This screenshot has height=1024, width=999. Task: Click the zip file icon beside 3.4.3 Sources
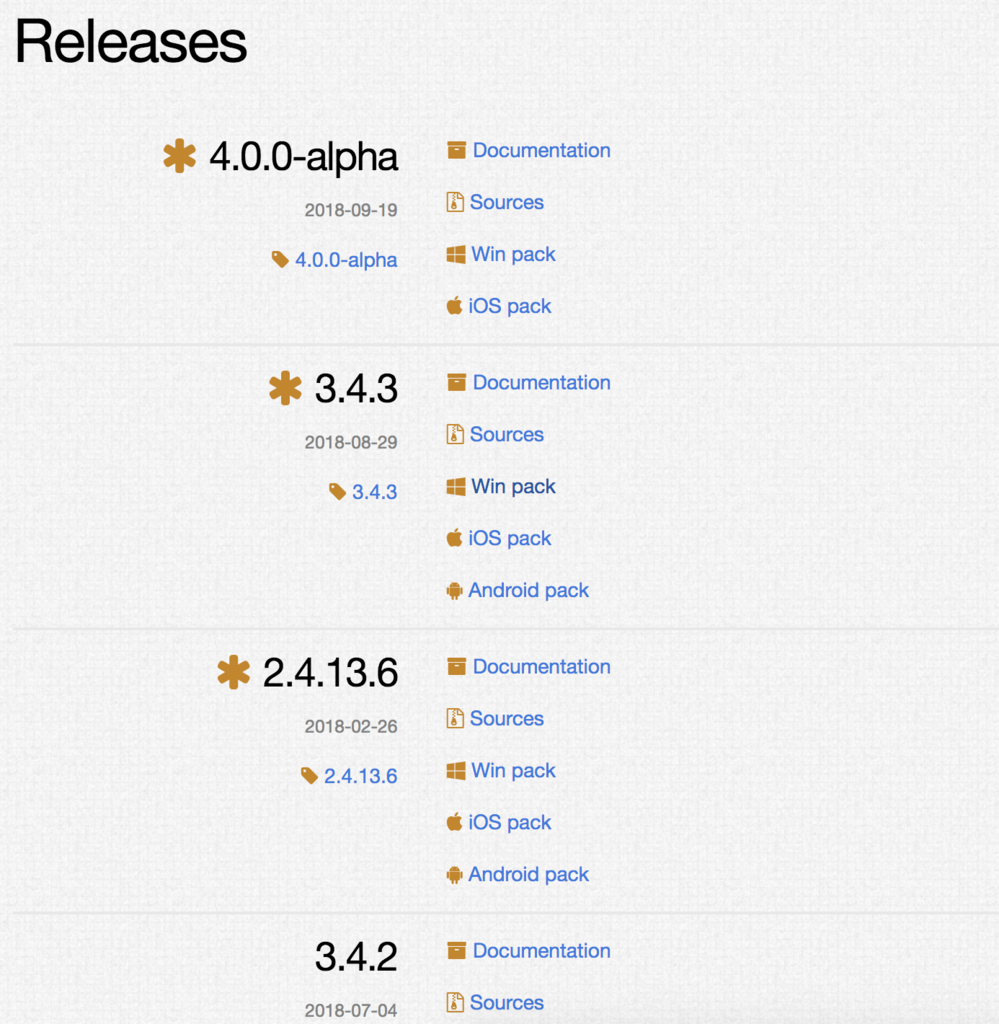tap(455, 434)
